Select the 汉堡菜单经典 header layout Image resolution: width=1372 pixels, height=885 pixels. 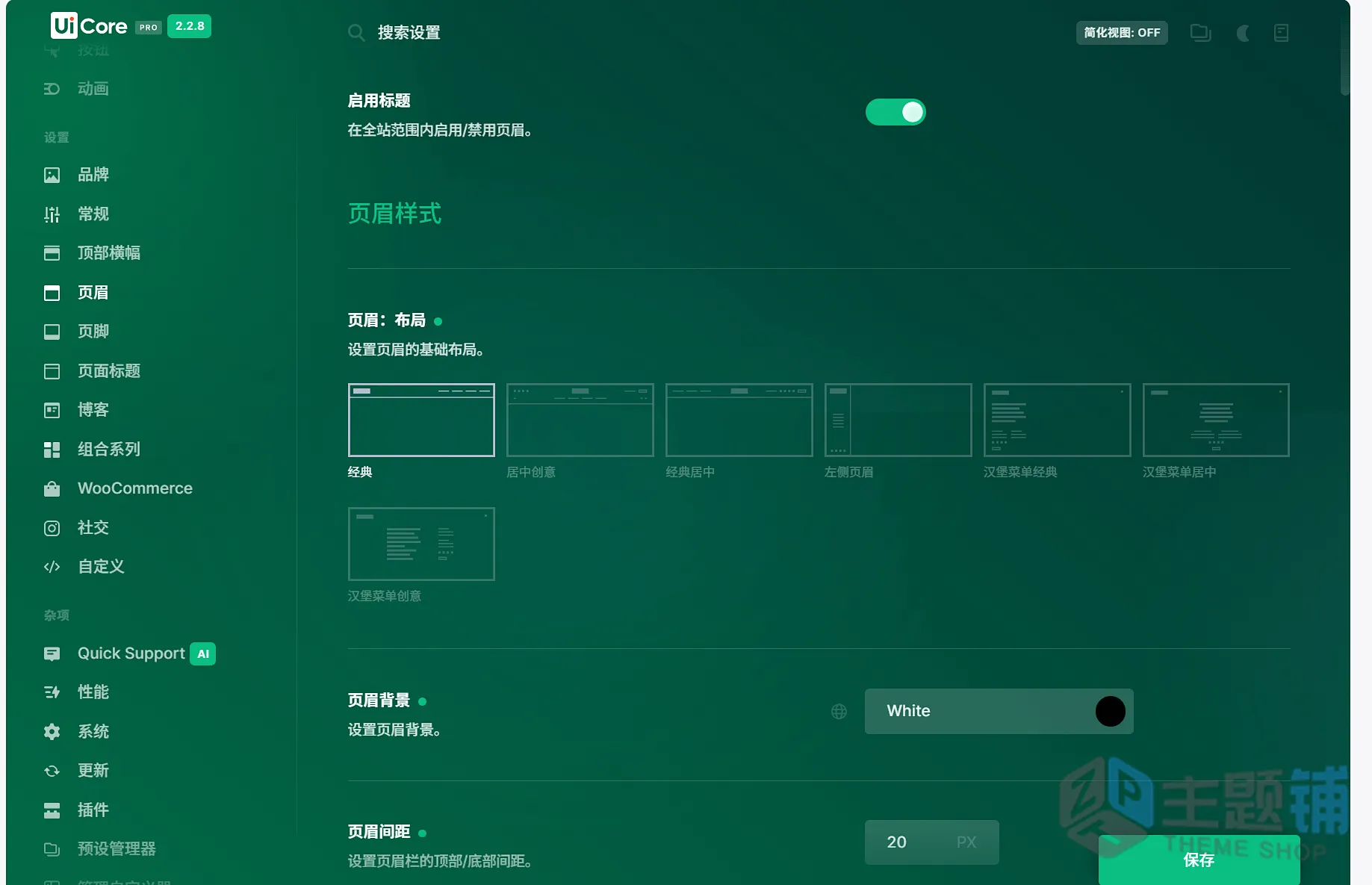(x=1057, y=420)
